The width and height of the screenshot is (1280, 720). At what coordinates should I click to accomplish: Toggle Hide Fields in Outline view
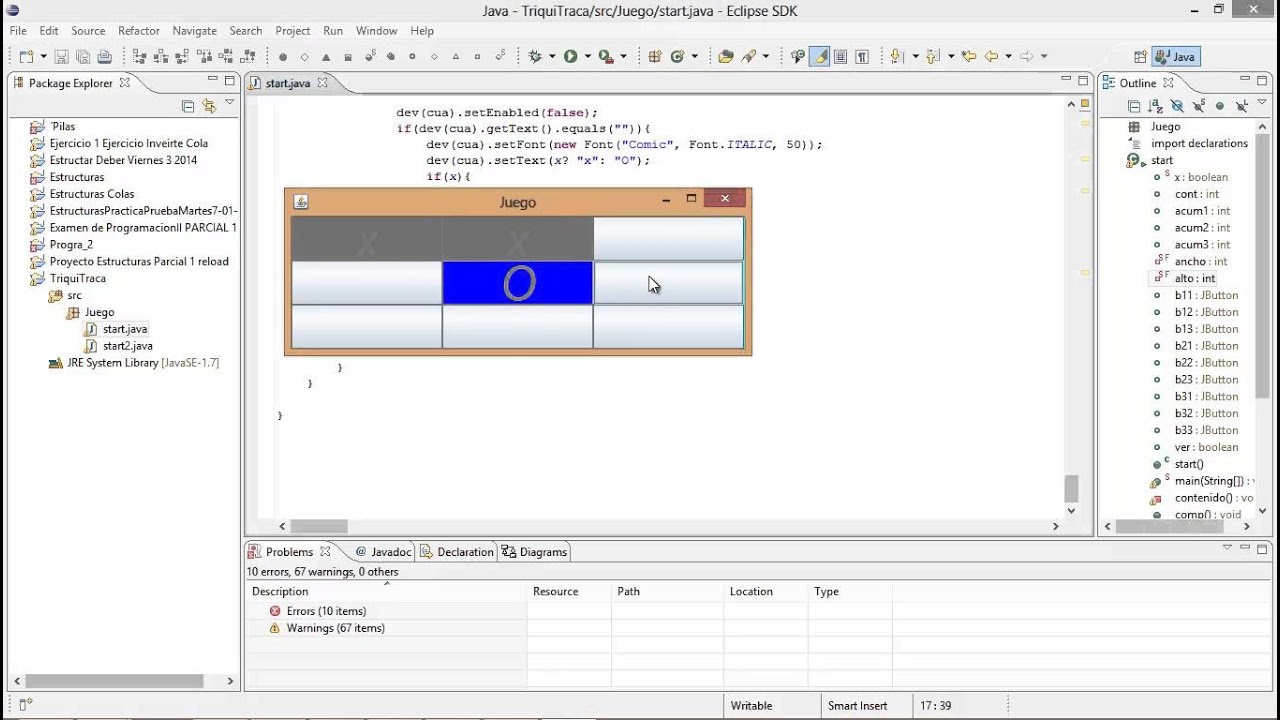coord(1177,105)
